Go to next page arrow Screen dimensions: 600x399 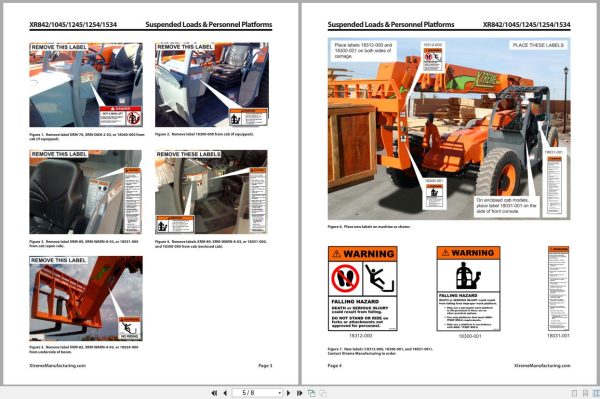point(289,393)
